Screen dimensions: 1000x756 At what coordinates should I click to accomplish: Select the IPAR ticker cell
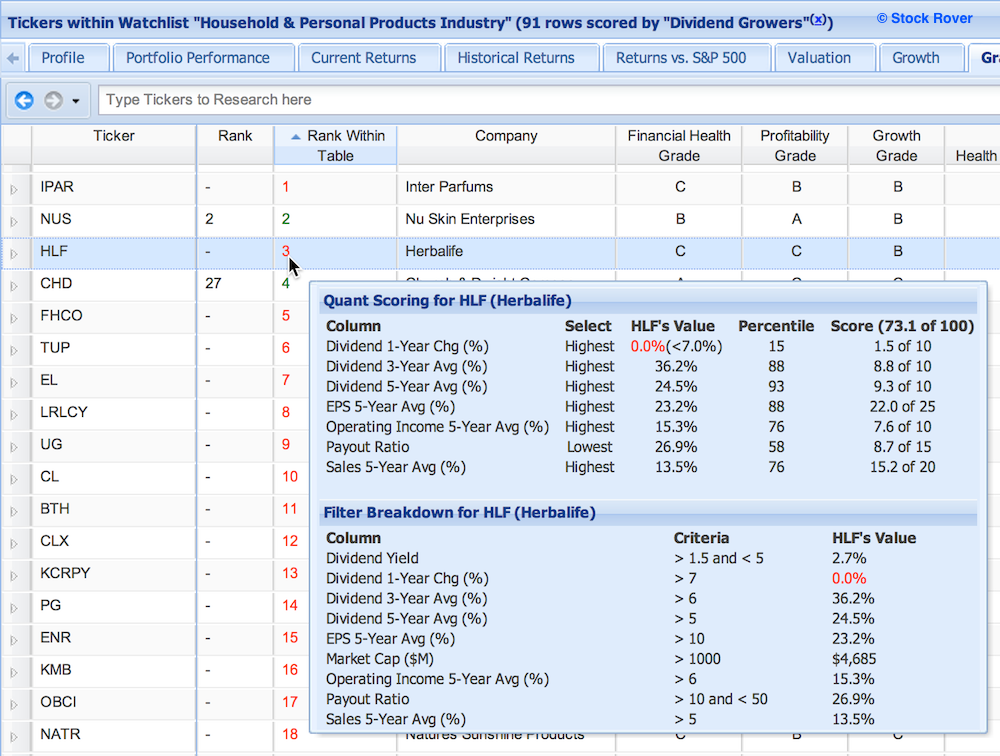(114, 187)
